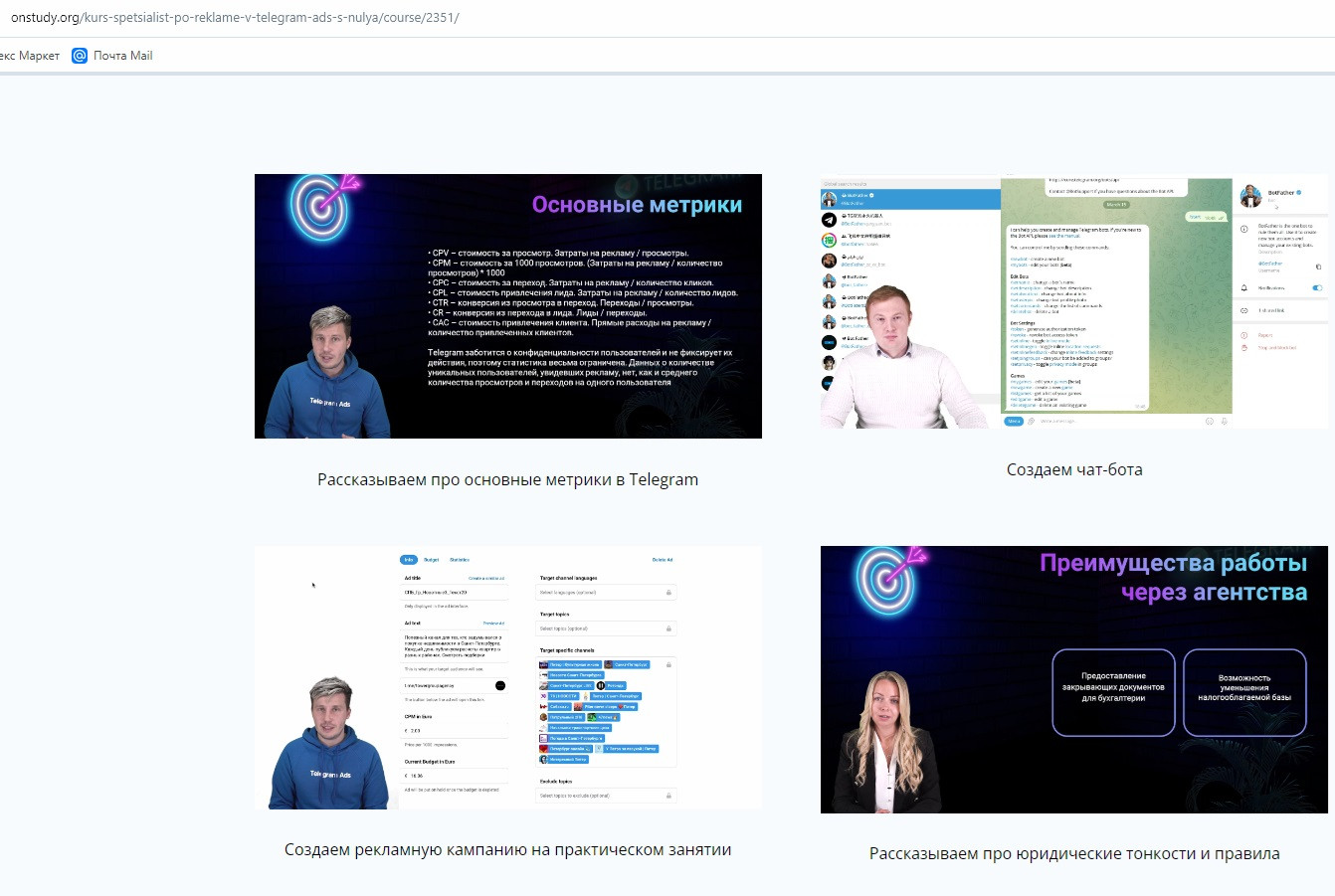The width and height of the screenshot is (1335, 896).
Task: Switch to the Budget tab in the ad form
Action: pos(432,560)
